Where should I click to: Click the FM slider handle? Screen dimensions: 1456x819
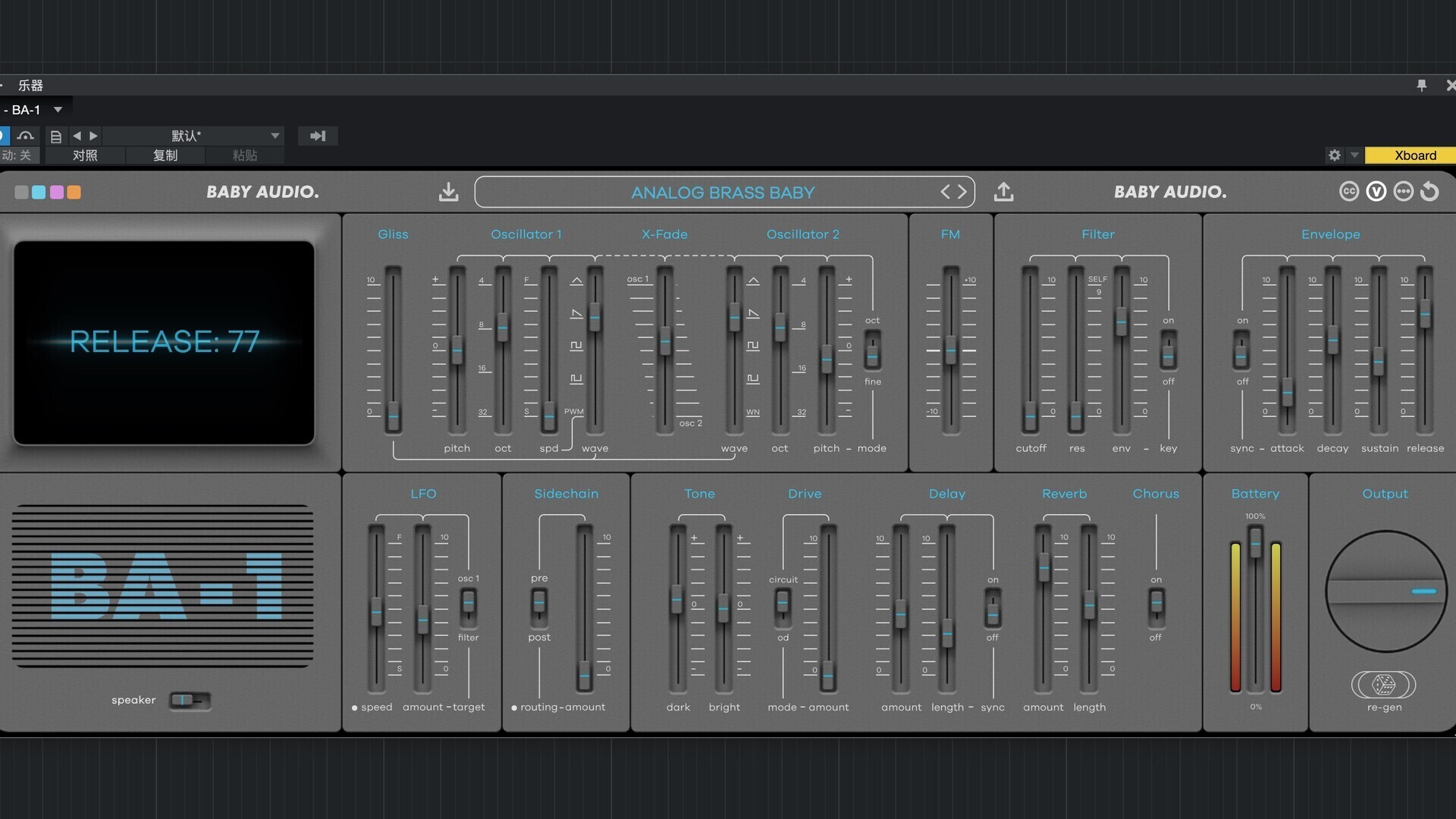[950, 350]
